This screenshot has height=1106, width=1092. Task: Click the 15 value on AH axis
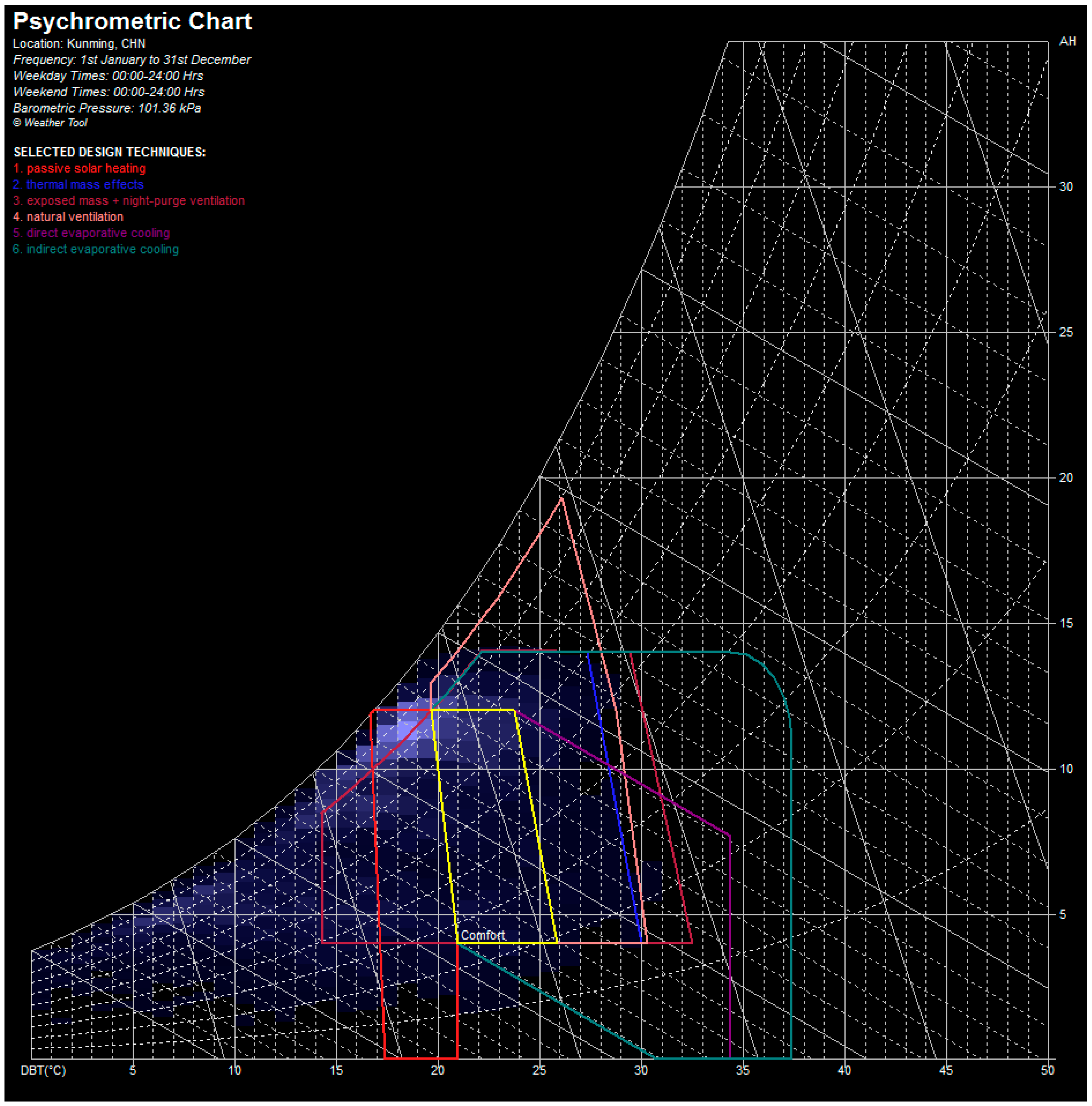click(x=1066, y=623)
